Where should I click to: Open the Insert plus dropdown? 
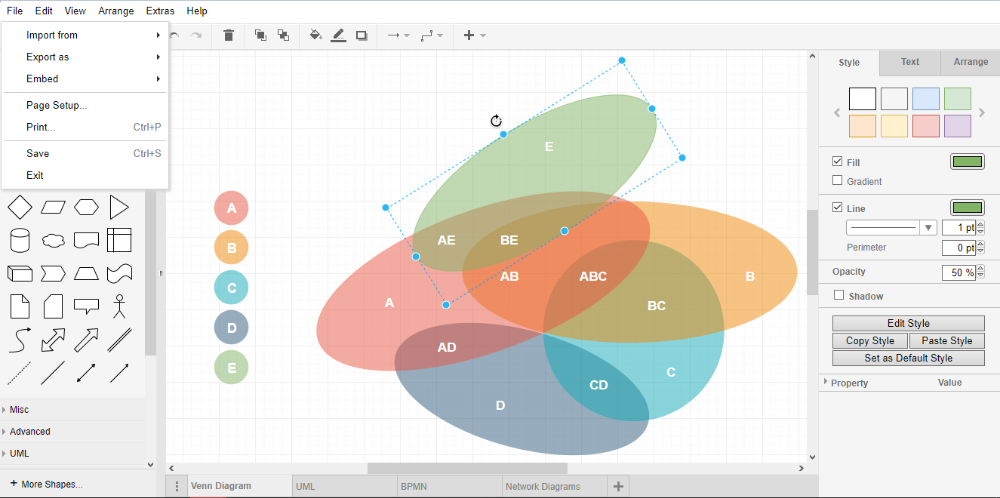[x=474, y=36]
